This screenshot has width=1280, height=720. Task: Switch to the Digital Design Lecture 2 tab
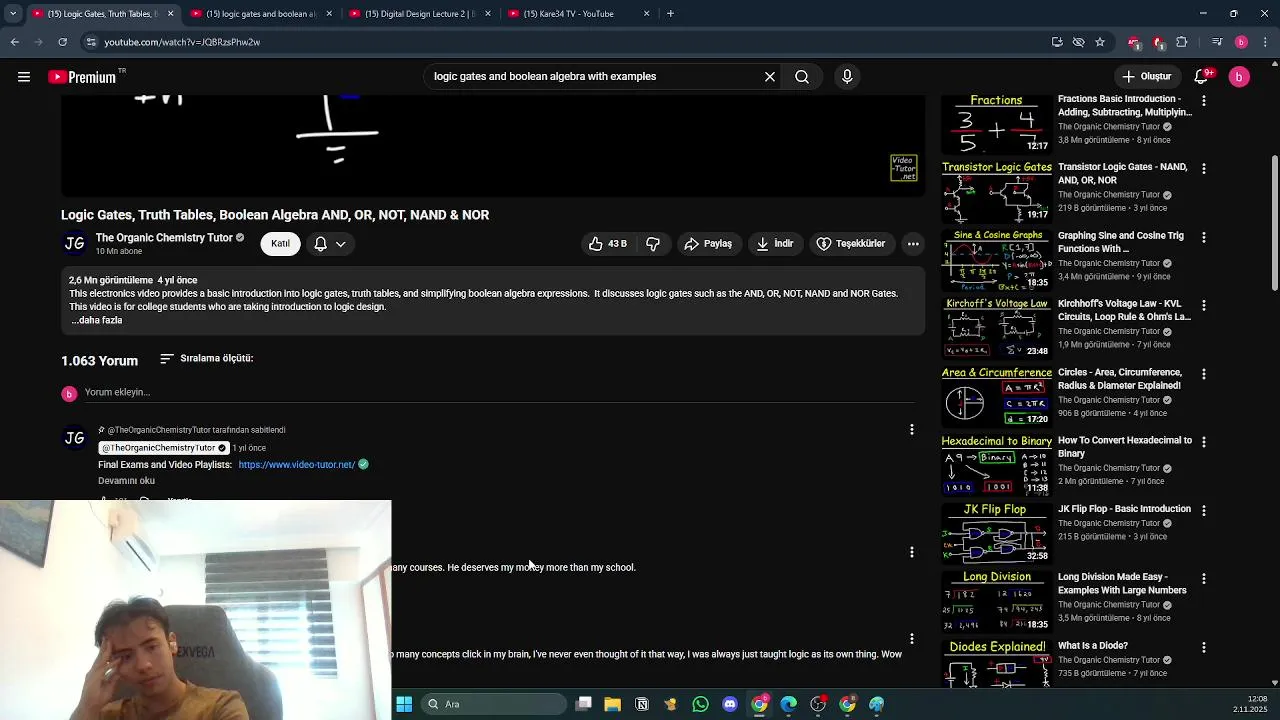(419, 14)
